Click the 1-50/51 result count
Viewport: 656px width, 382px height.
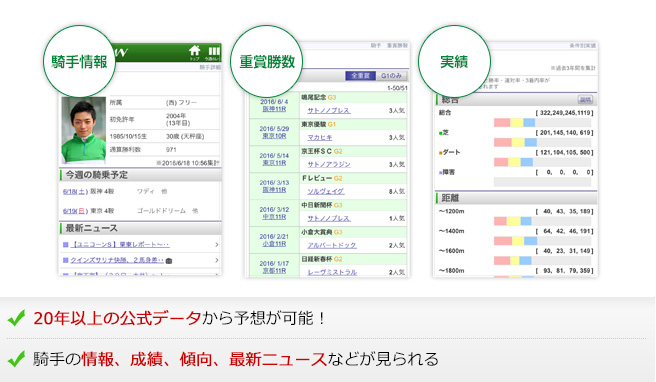[x=397, y=88]
